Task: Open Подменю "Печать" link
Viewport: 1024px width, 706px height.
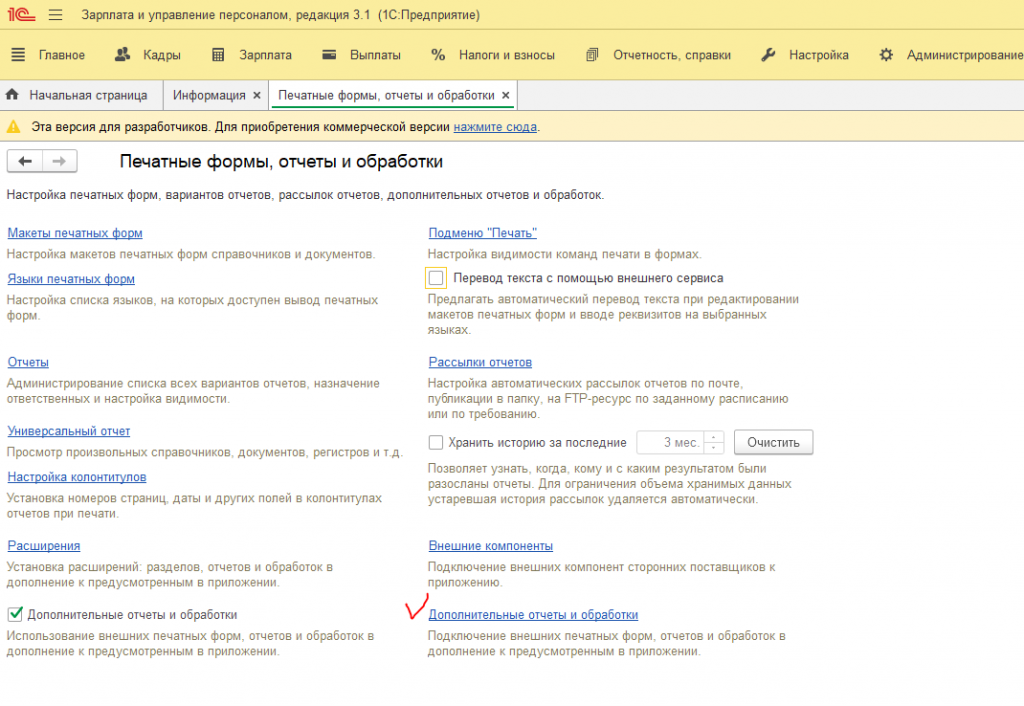Action: 483,233
